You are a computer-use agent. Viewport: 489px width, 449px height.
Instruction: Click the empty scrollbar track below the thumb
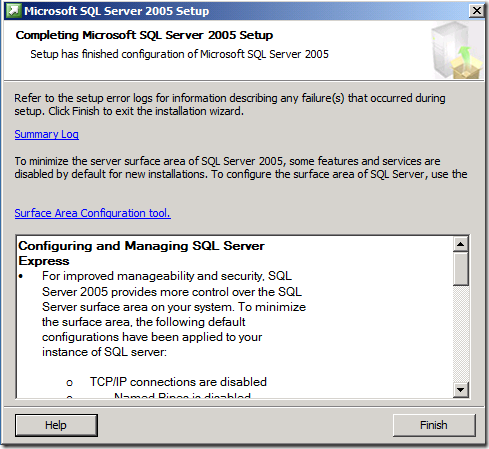(x=461, y=333)
